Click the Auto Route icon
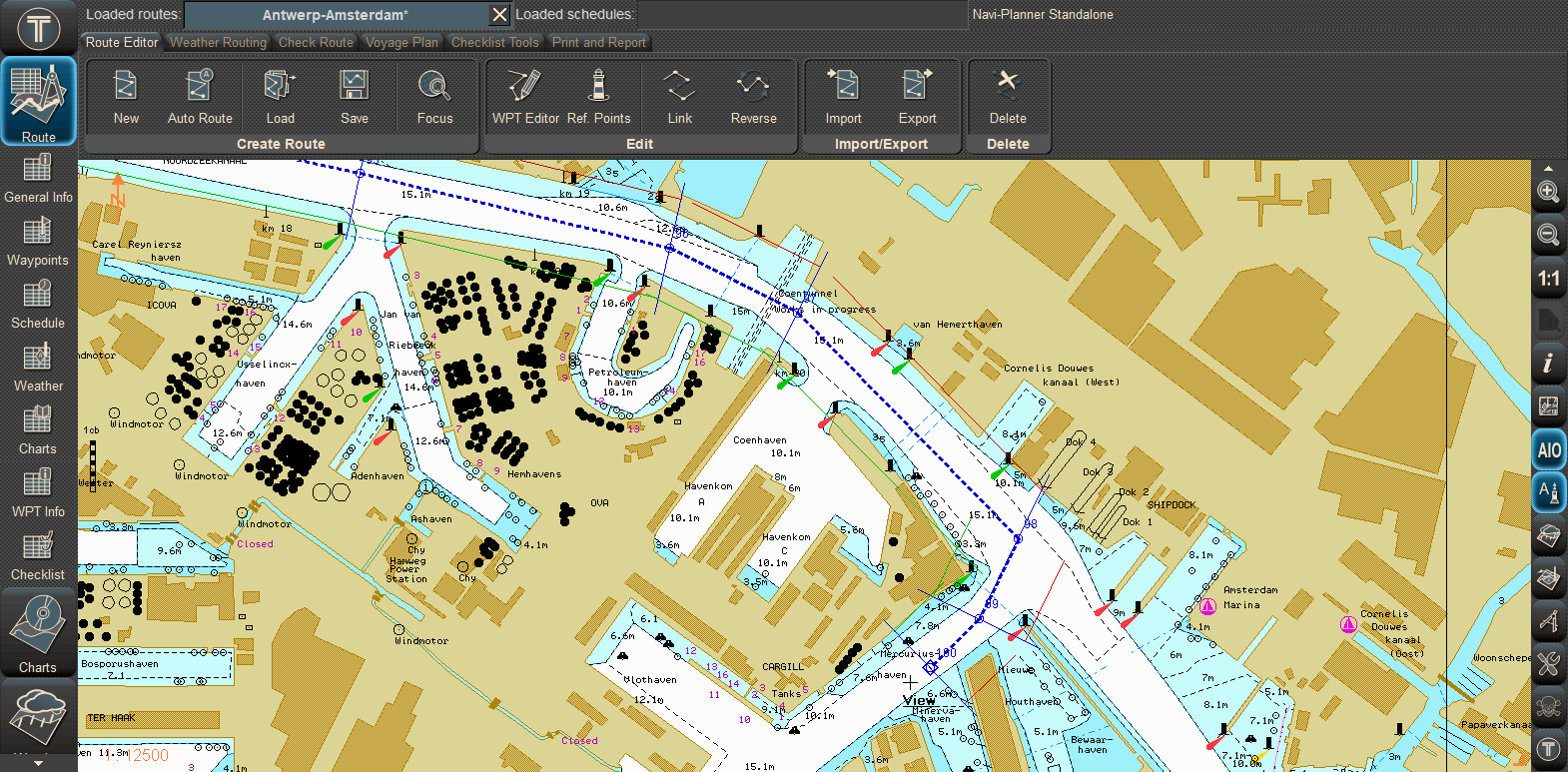 pyautogui.click(x=200, y=96)
